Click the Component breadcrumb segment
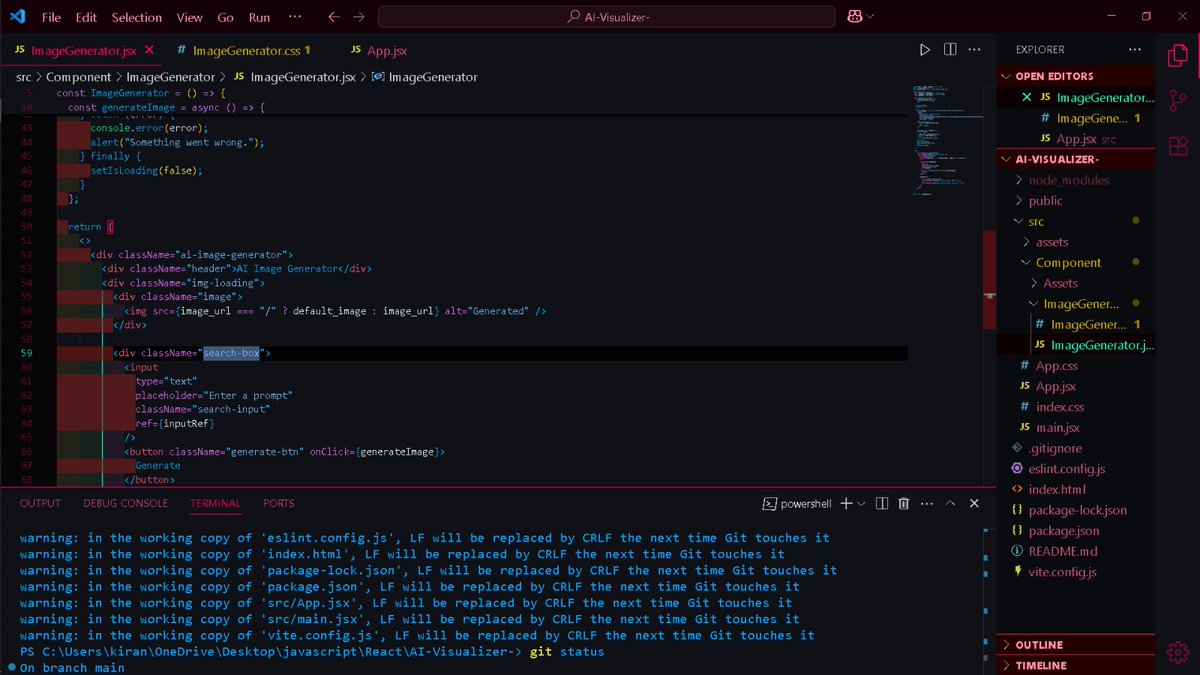 pyautogui.click(x=78, y=77)
